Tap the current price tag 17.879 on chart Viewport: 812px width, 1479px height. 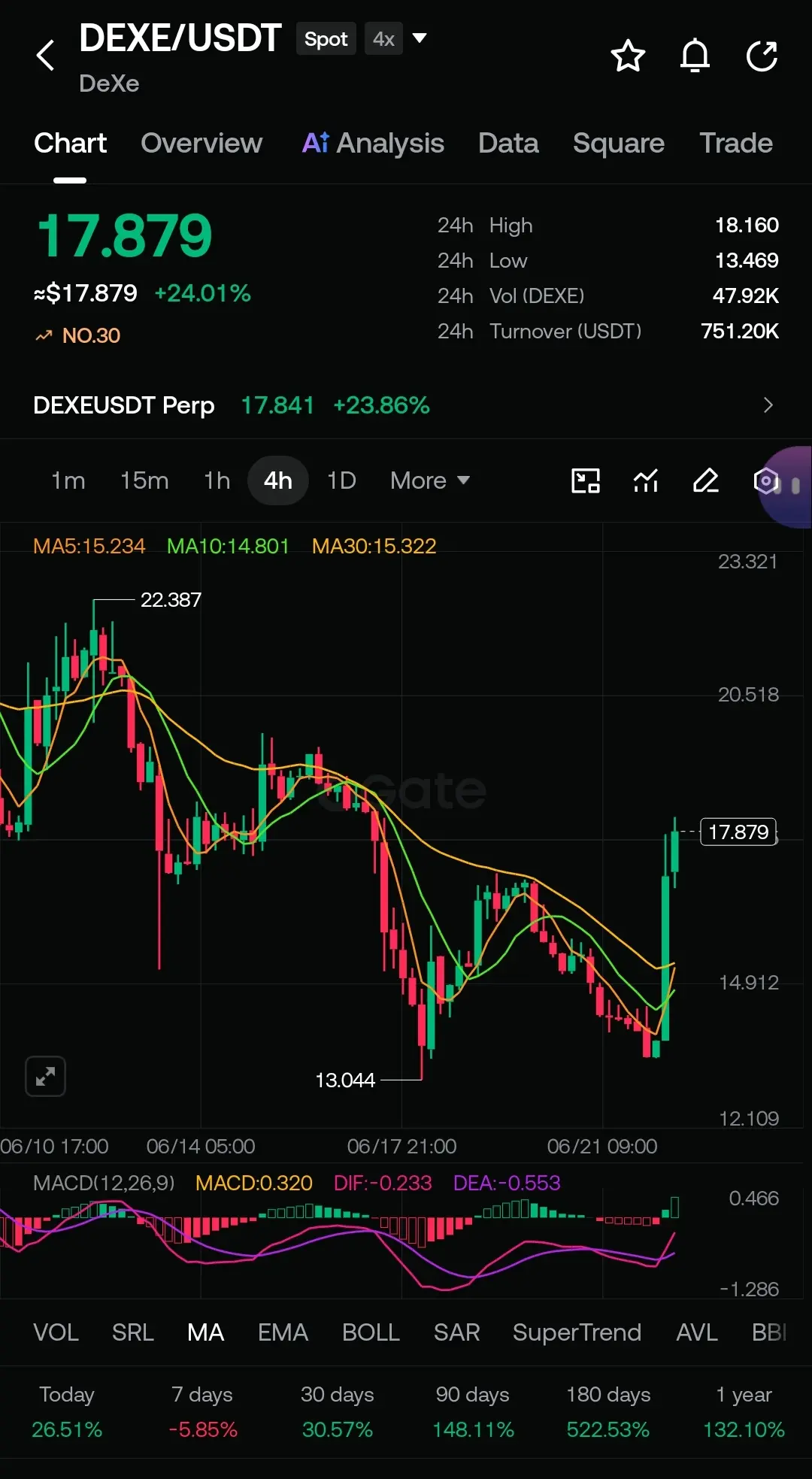point(738,832)
